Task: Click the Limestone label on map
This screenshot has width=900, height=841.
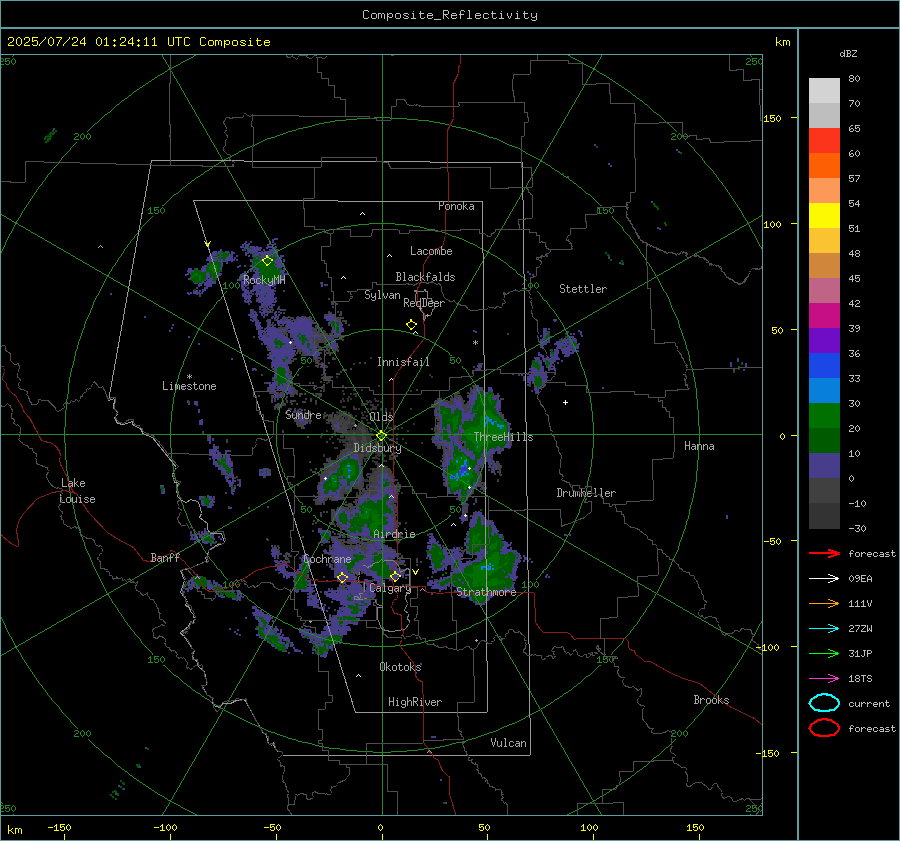Action: coord(189,386)
